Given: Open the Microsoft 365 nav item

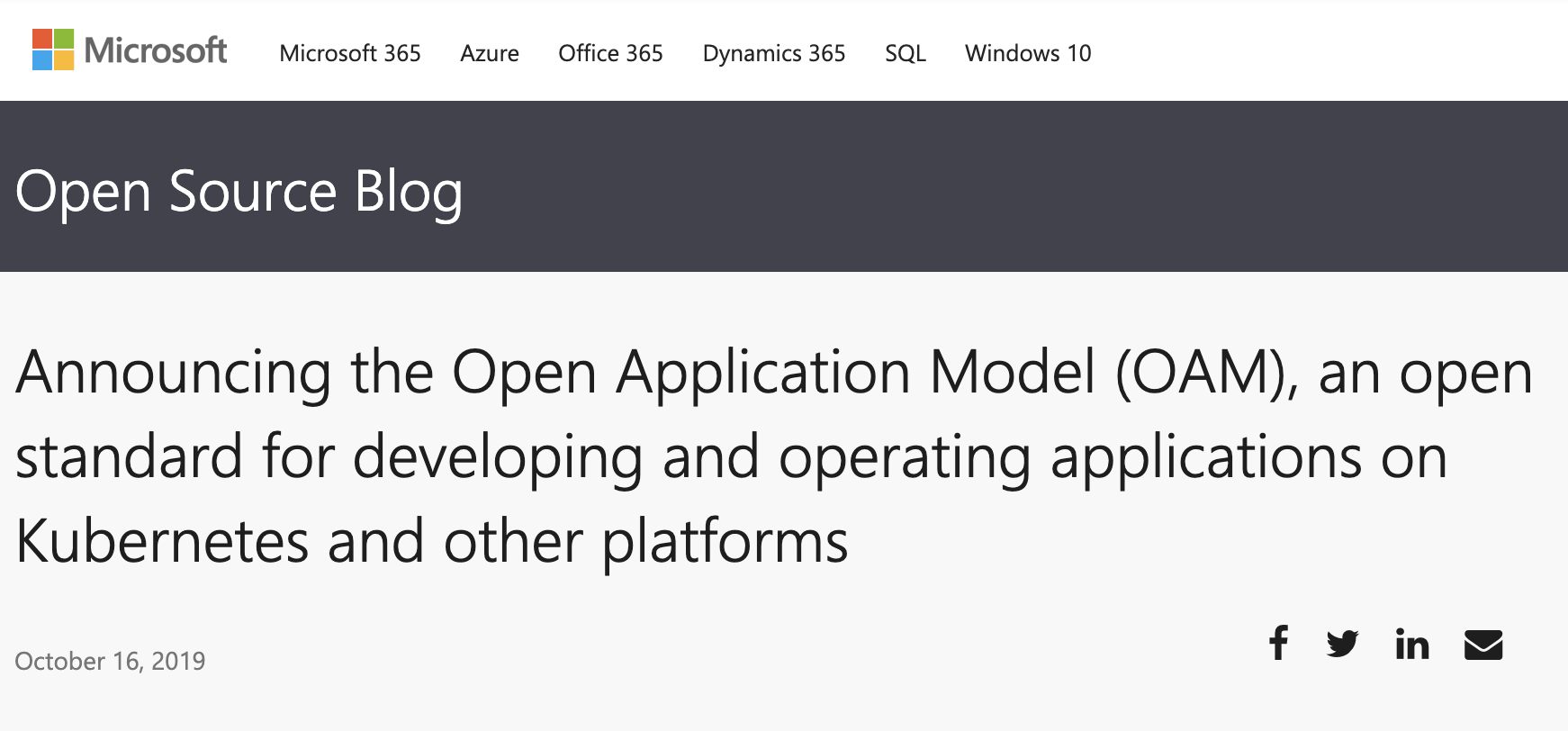Looking at the screenshot, I should click(350, 53).
